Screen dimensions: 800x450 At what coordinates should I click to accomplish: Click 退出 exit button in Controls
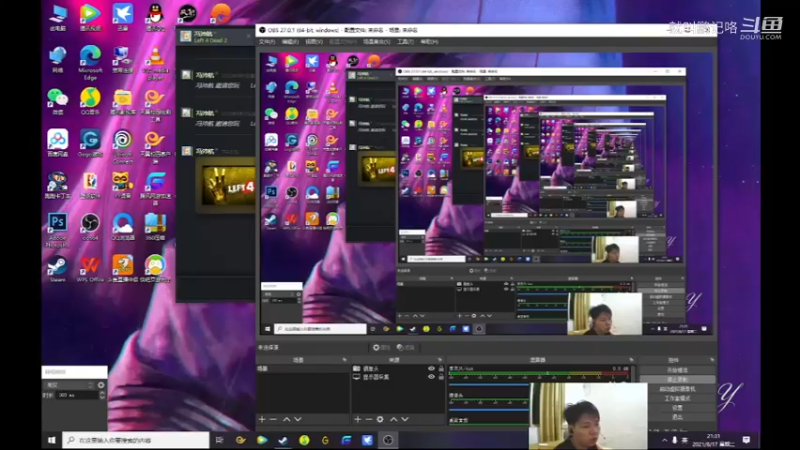click(x=677, y=417)
